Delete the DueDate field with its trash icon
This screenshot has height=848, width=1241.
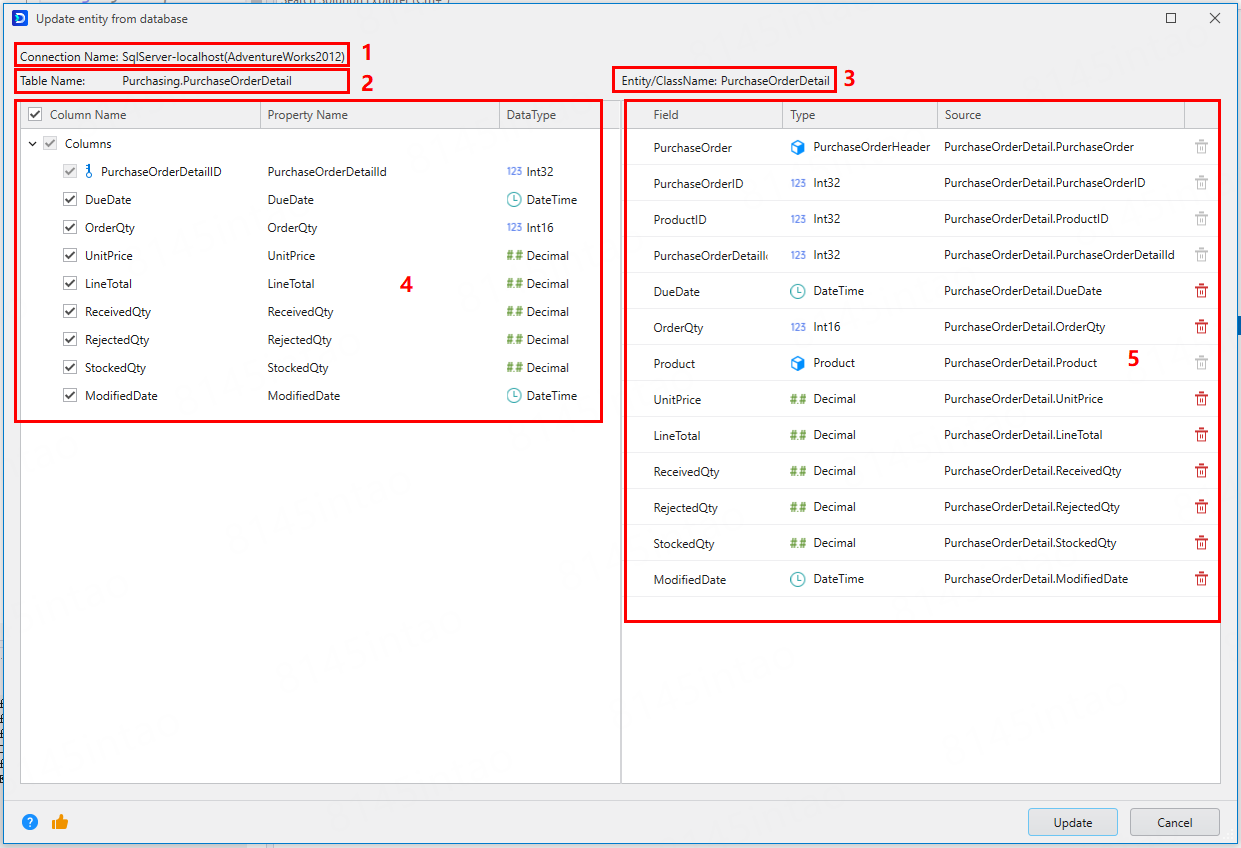coord(1201,291)
